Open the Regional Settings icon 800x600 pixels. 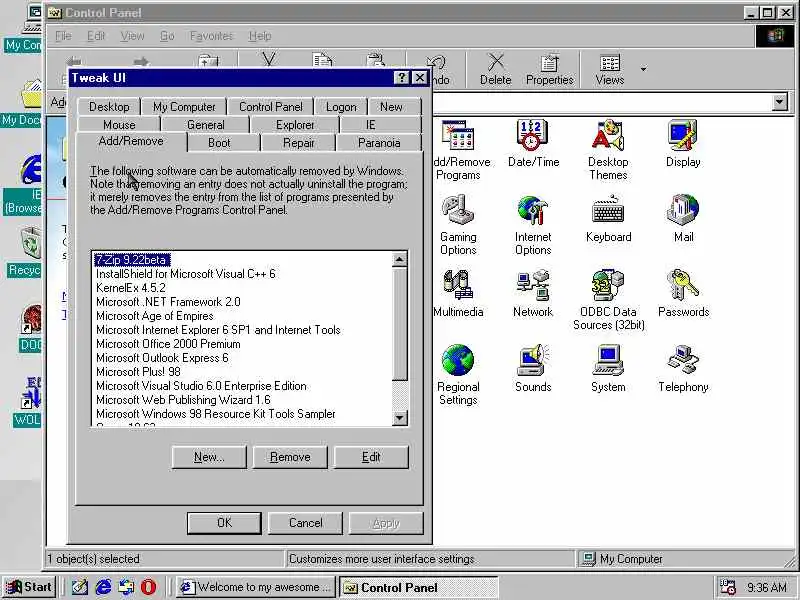(458, 374)
